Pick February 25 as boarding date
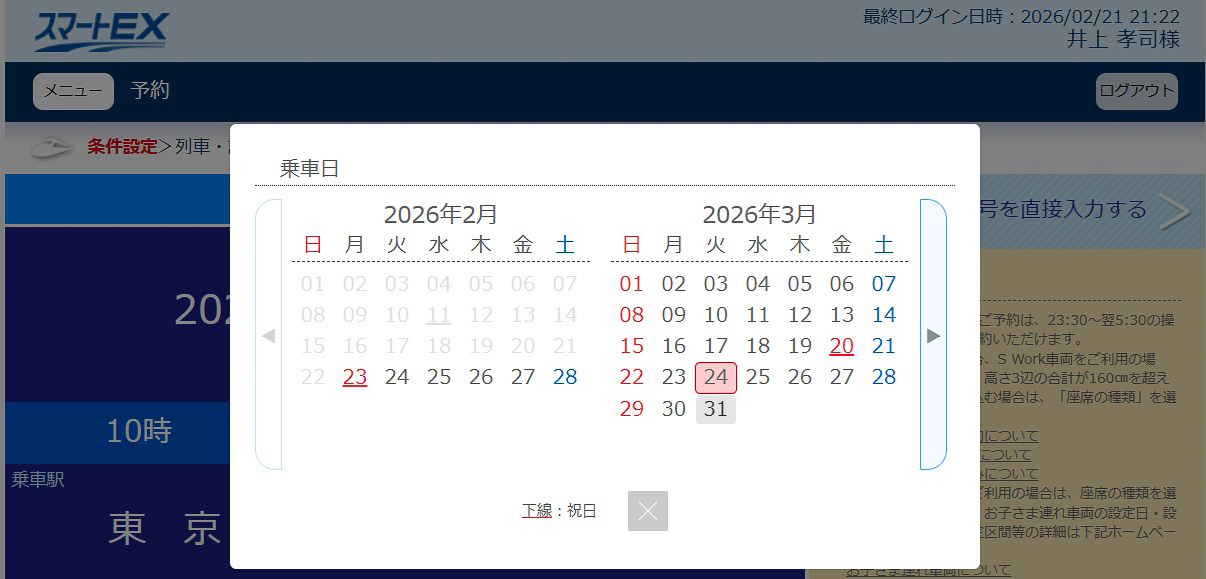The width and height of the screenshot is (1206, 579). click(x=439, y=377)
